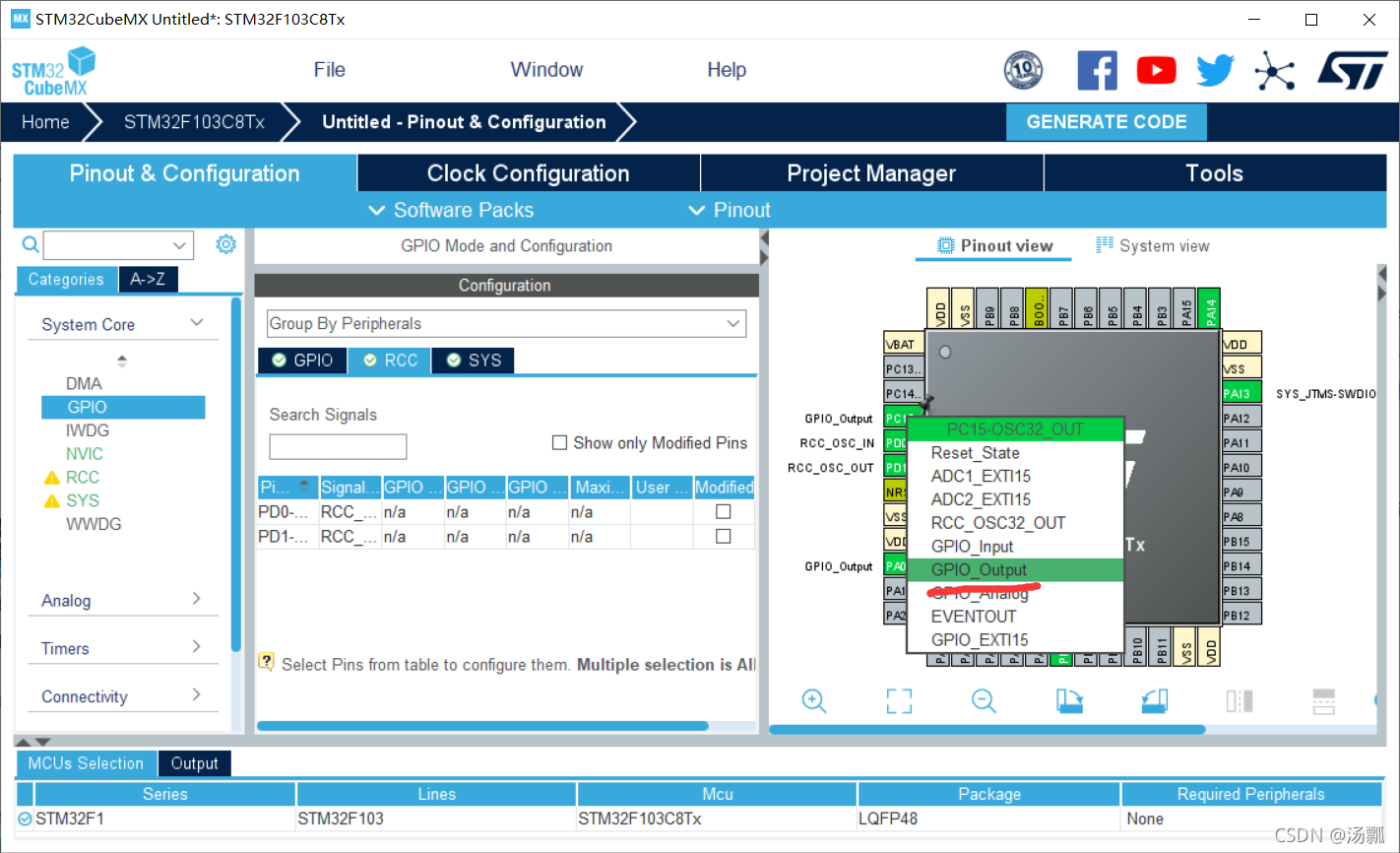
Task: Open the Tools tab
Action: [x=1215, y=173]
